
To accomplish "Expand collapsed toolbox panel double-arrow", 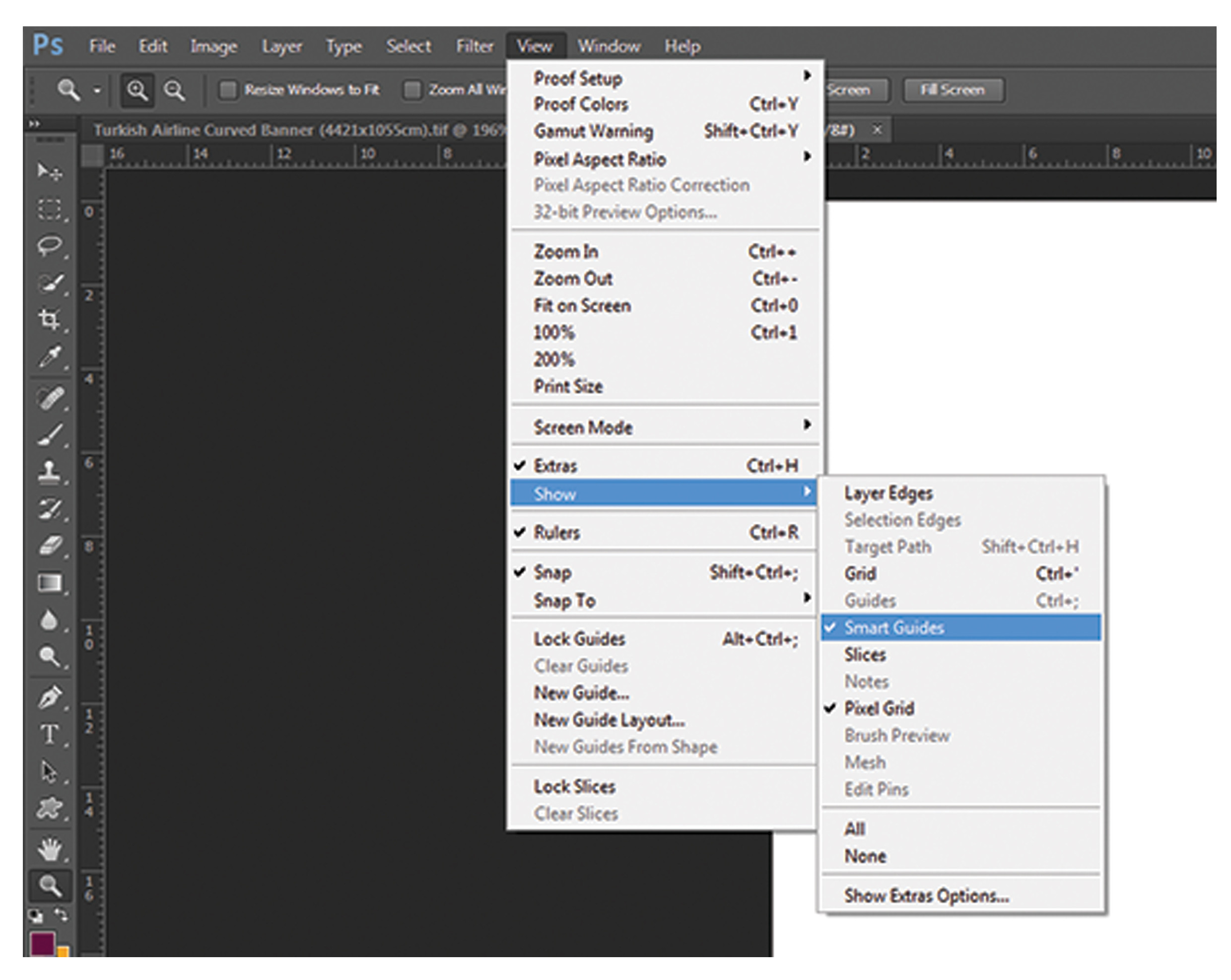I will 35,123.
